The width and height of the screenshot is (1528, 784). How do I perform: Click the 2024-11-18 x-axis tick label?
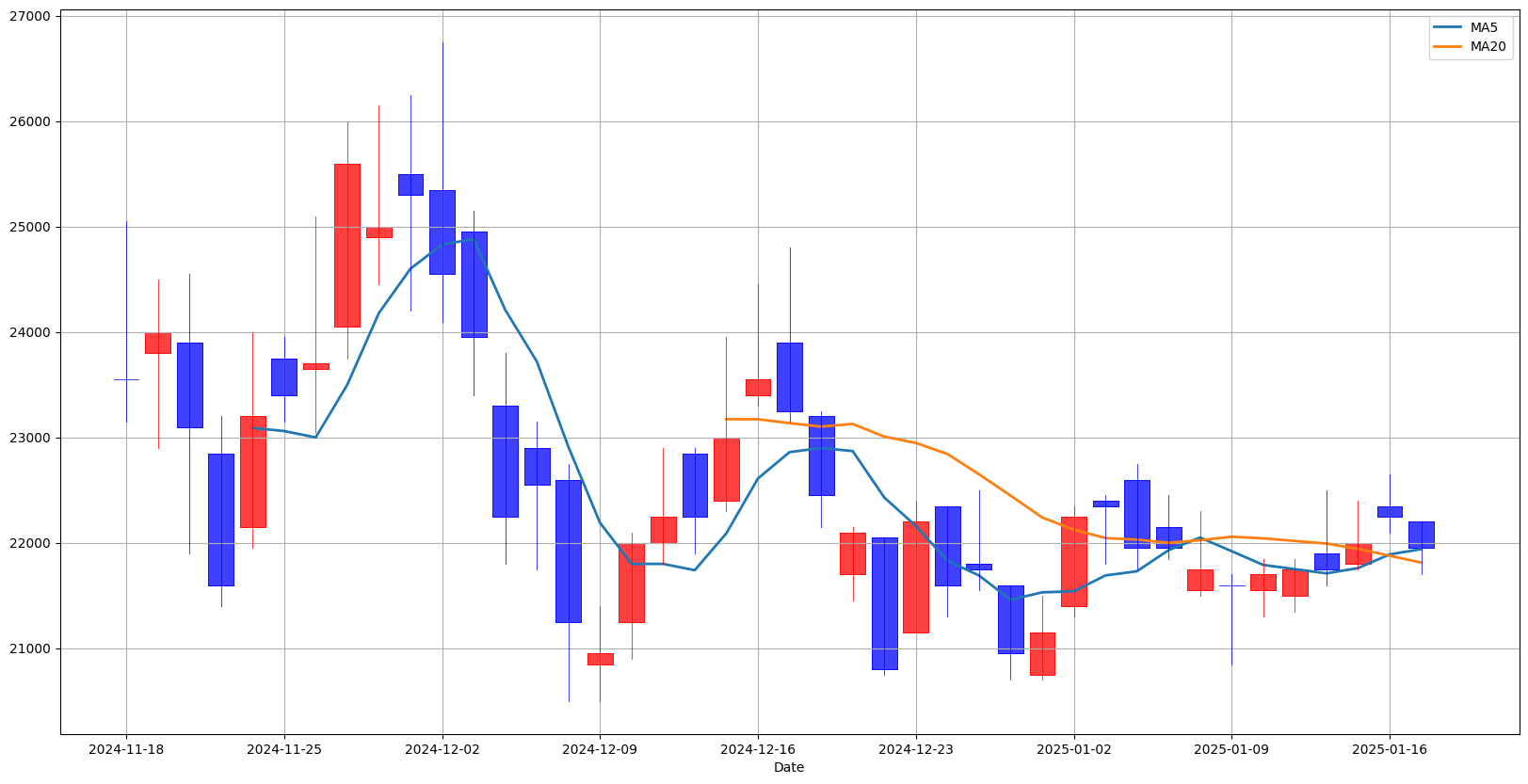[x=126, y=749]
